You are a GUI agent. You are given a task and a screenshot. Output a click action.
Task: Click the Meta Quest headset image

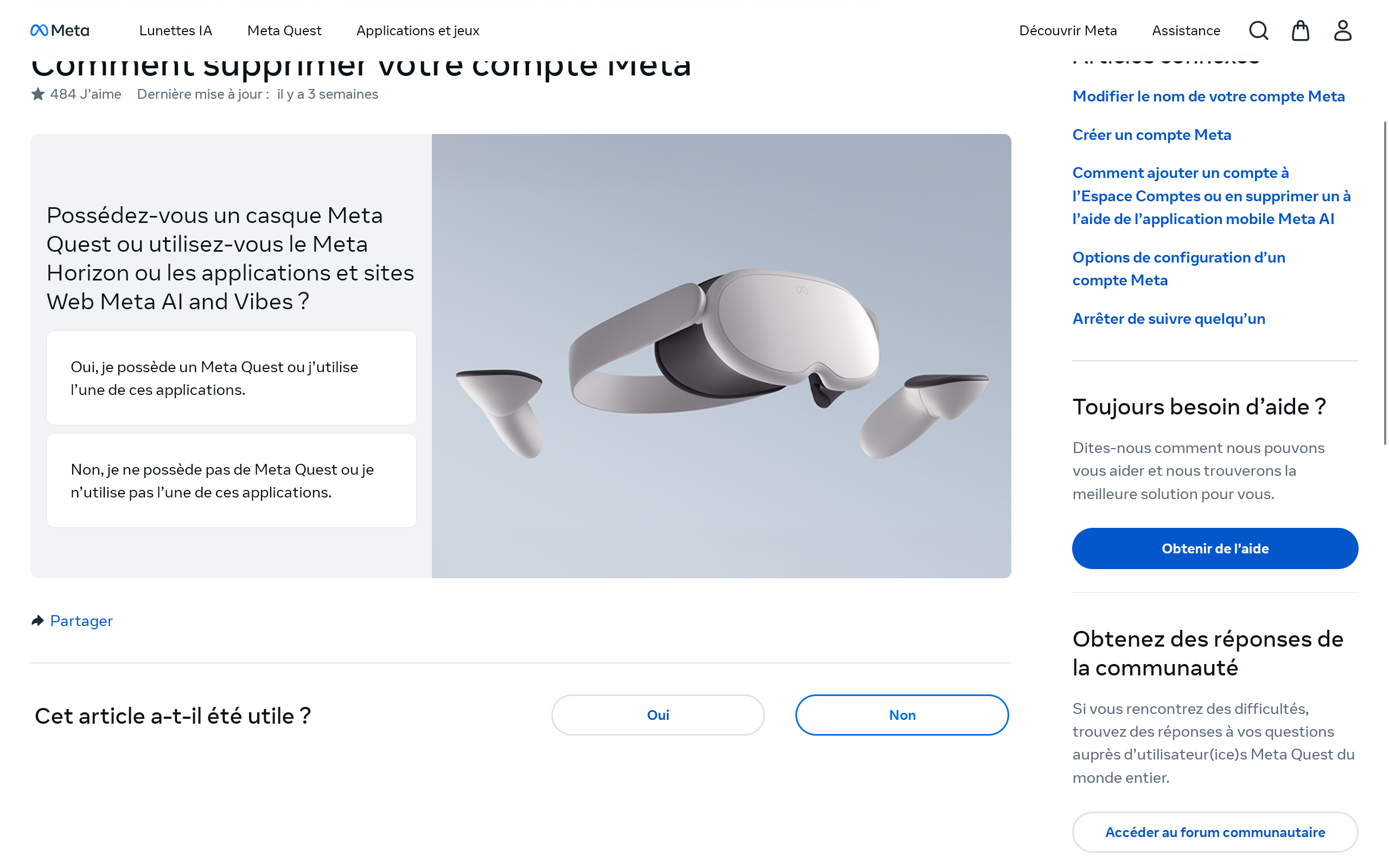pos(721,356)
